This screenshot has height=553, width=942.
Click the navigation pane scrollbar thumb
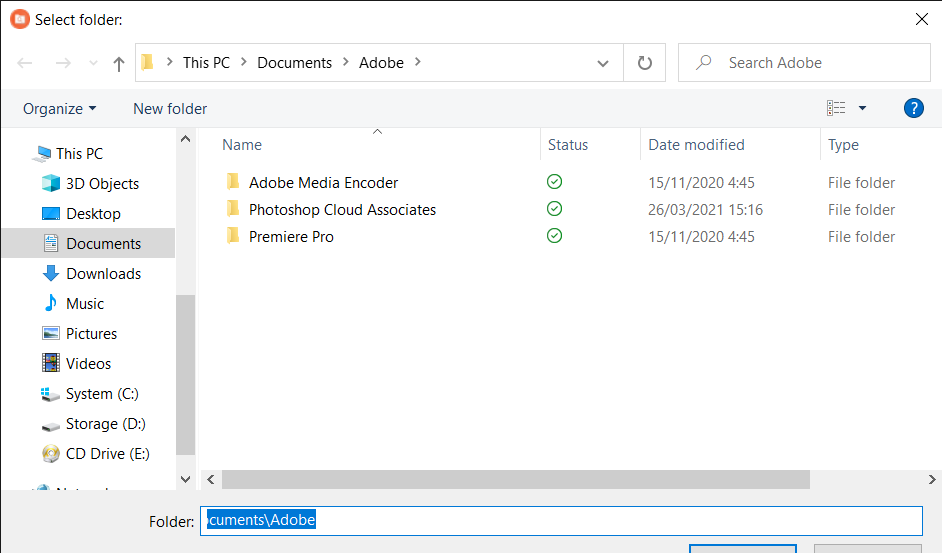186,375
